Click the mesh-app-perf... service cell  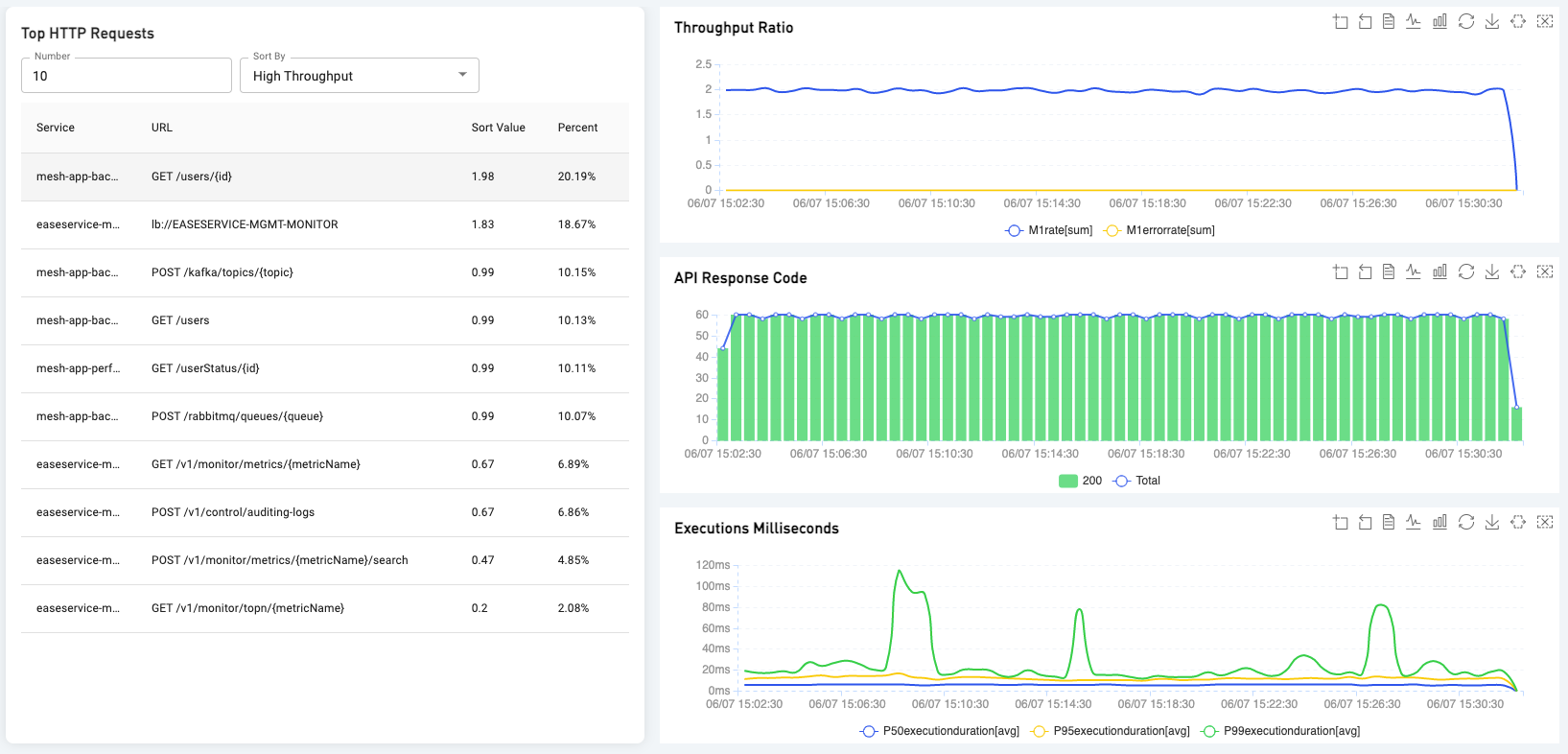pos(79,368)
